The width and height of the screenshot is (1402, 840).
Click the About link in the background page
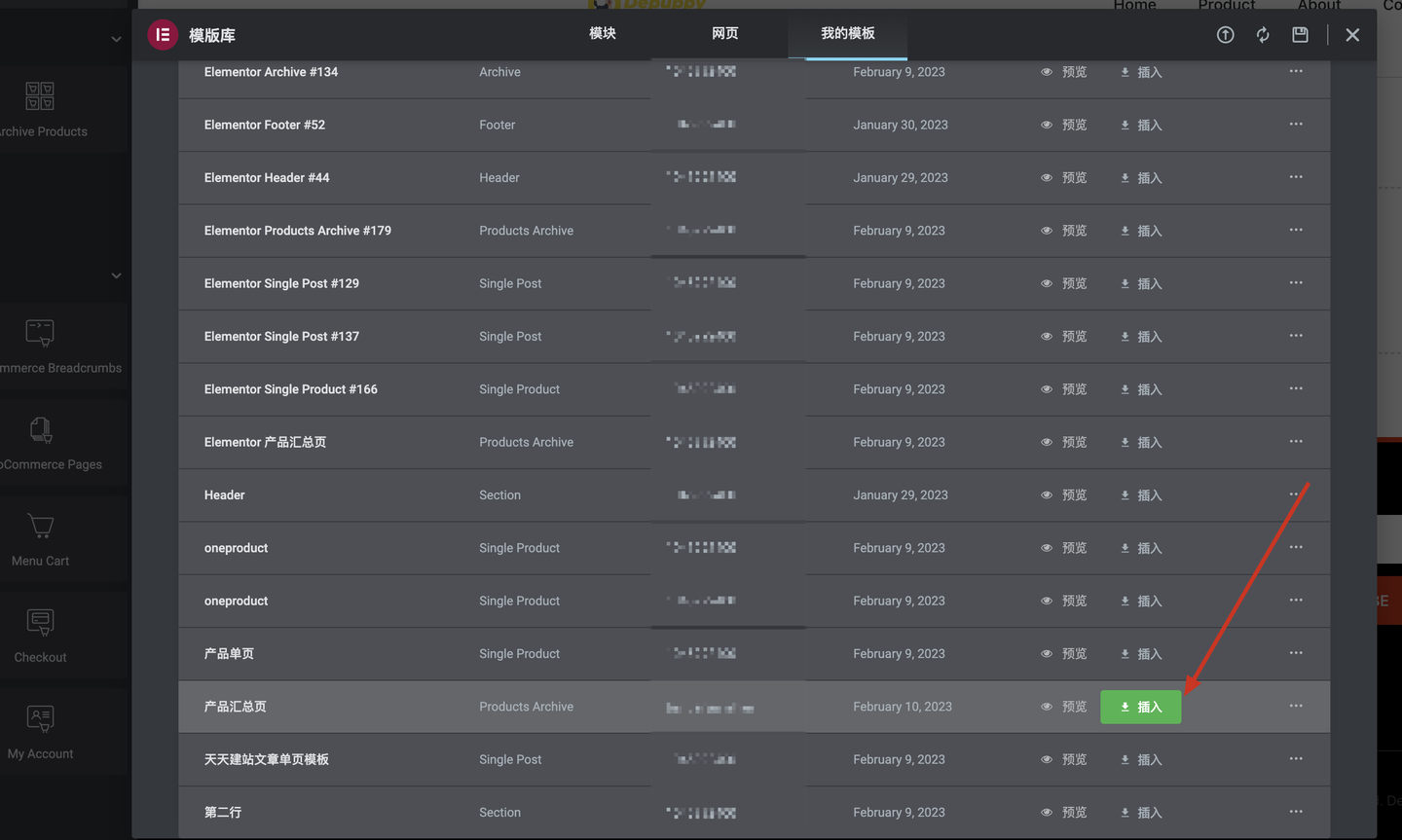1318,5
